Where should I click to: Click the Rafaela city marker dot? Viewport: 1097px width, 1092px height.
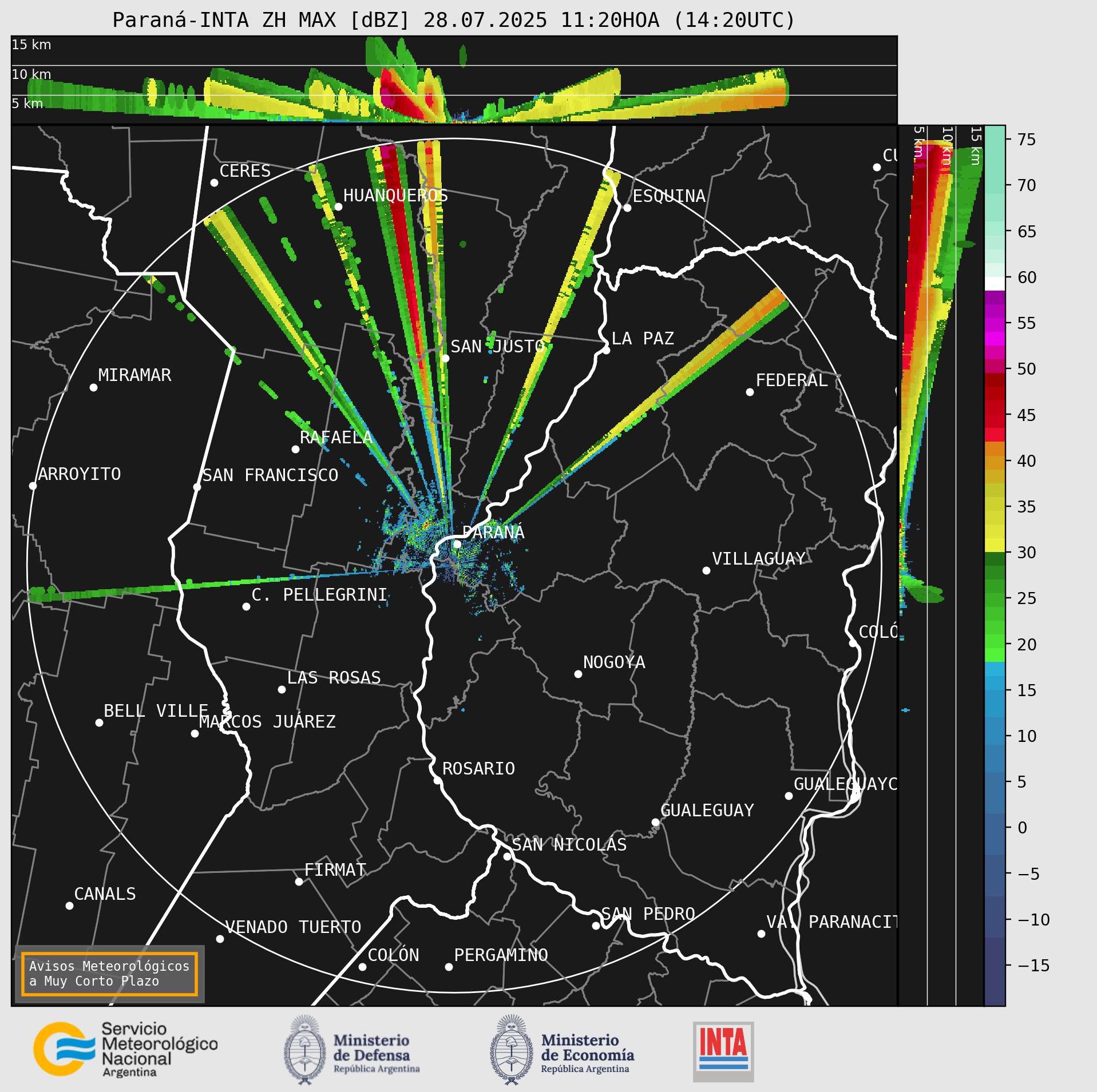(295, 449)
